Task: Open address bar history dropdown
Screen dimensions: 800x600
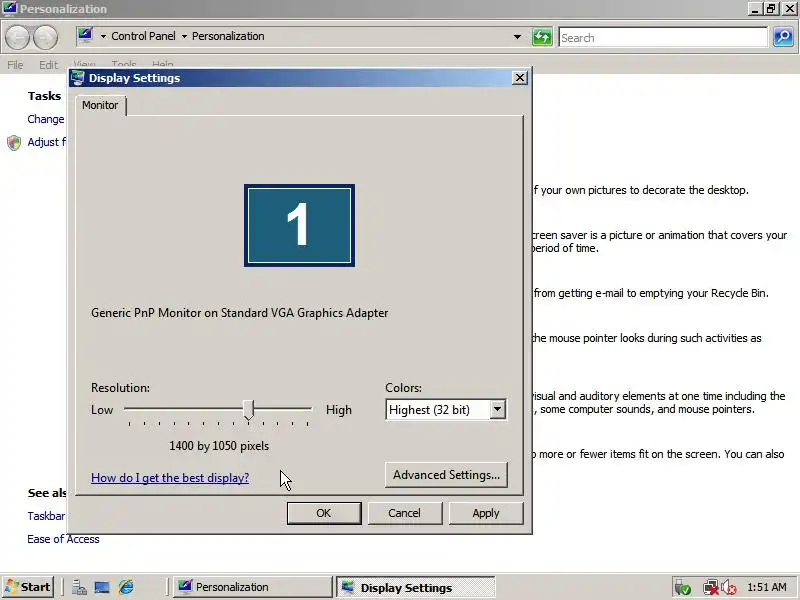Action: coord(517,37)
